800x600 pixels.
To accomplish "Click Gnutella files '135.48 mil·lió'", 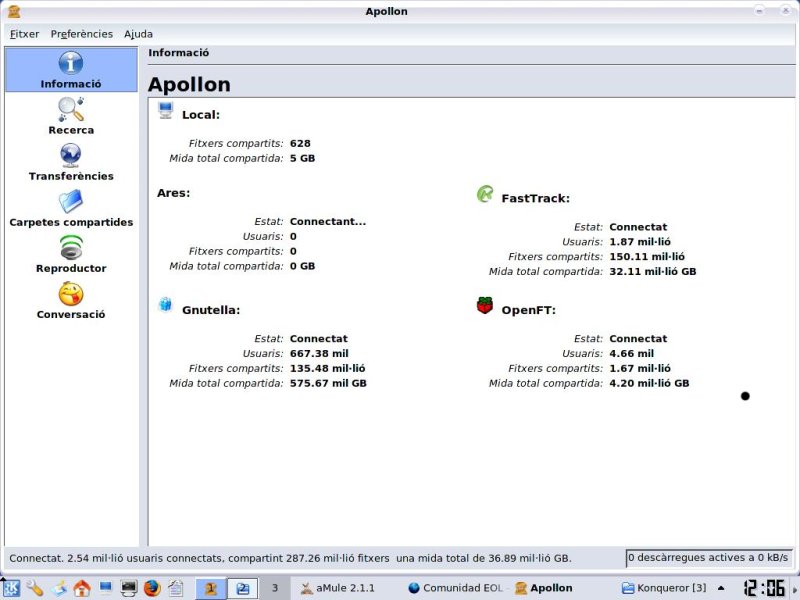I will tap(327, 368).
